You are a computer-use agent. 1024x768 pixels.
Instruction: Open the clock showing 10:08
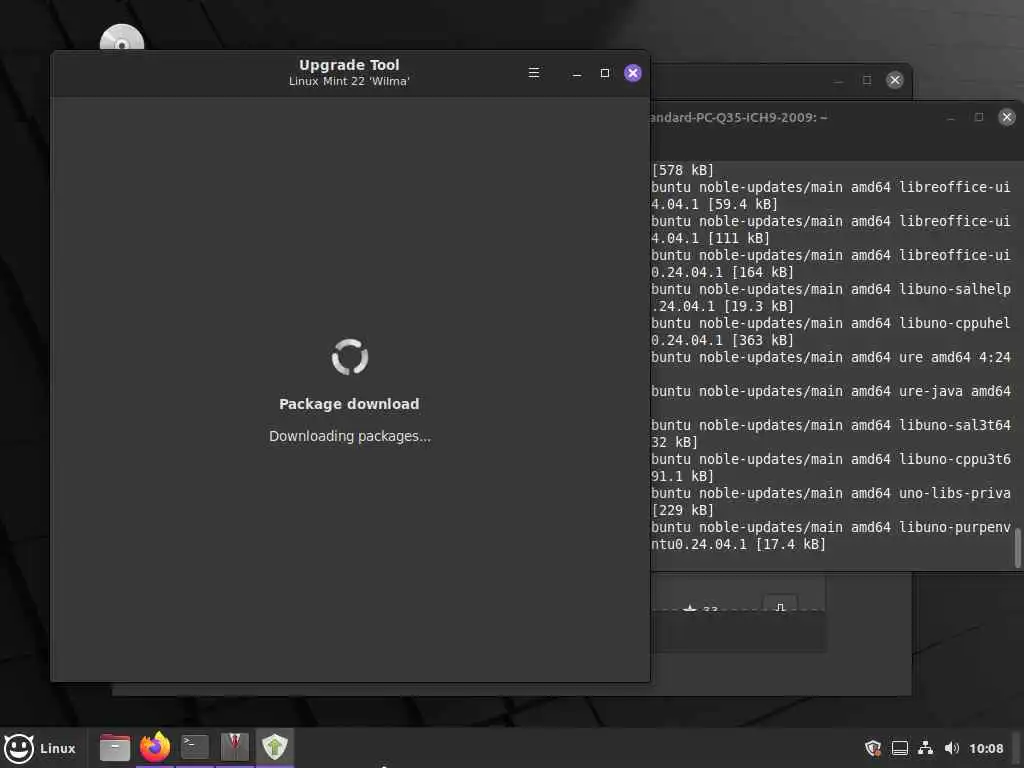coord(986,748)
